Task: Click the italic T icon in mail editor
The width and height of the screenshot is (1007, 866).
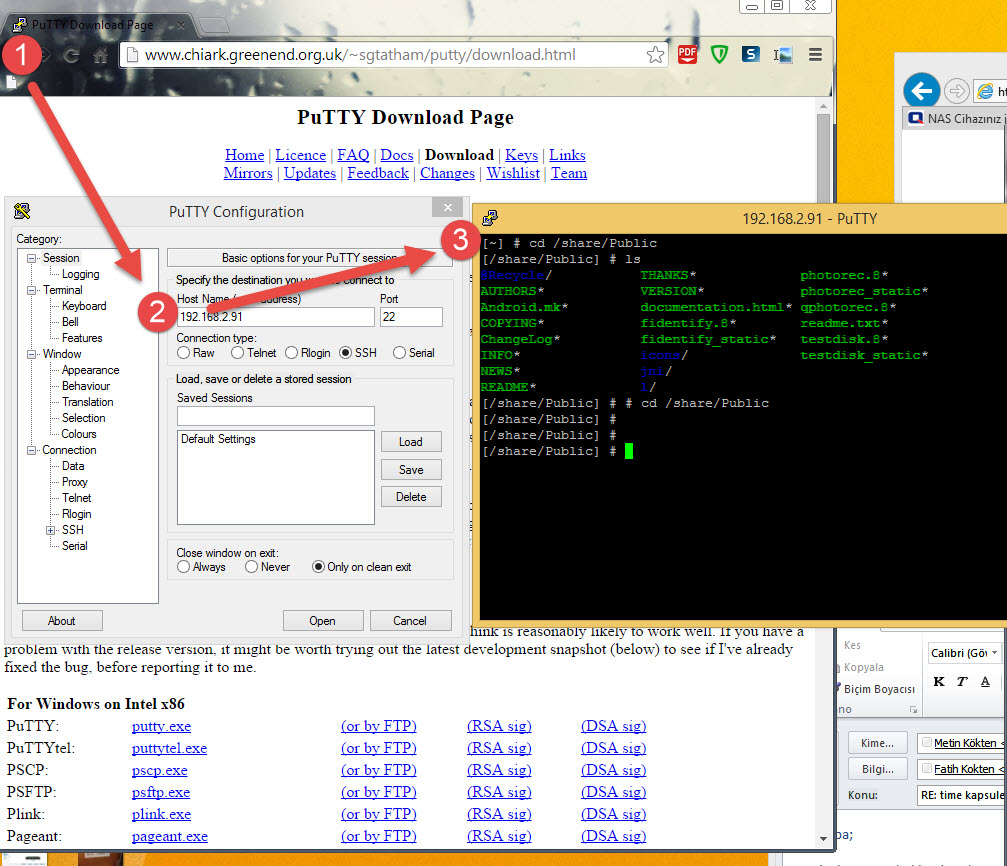Action: click(961, 682)
